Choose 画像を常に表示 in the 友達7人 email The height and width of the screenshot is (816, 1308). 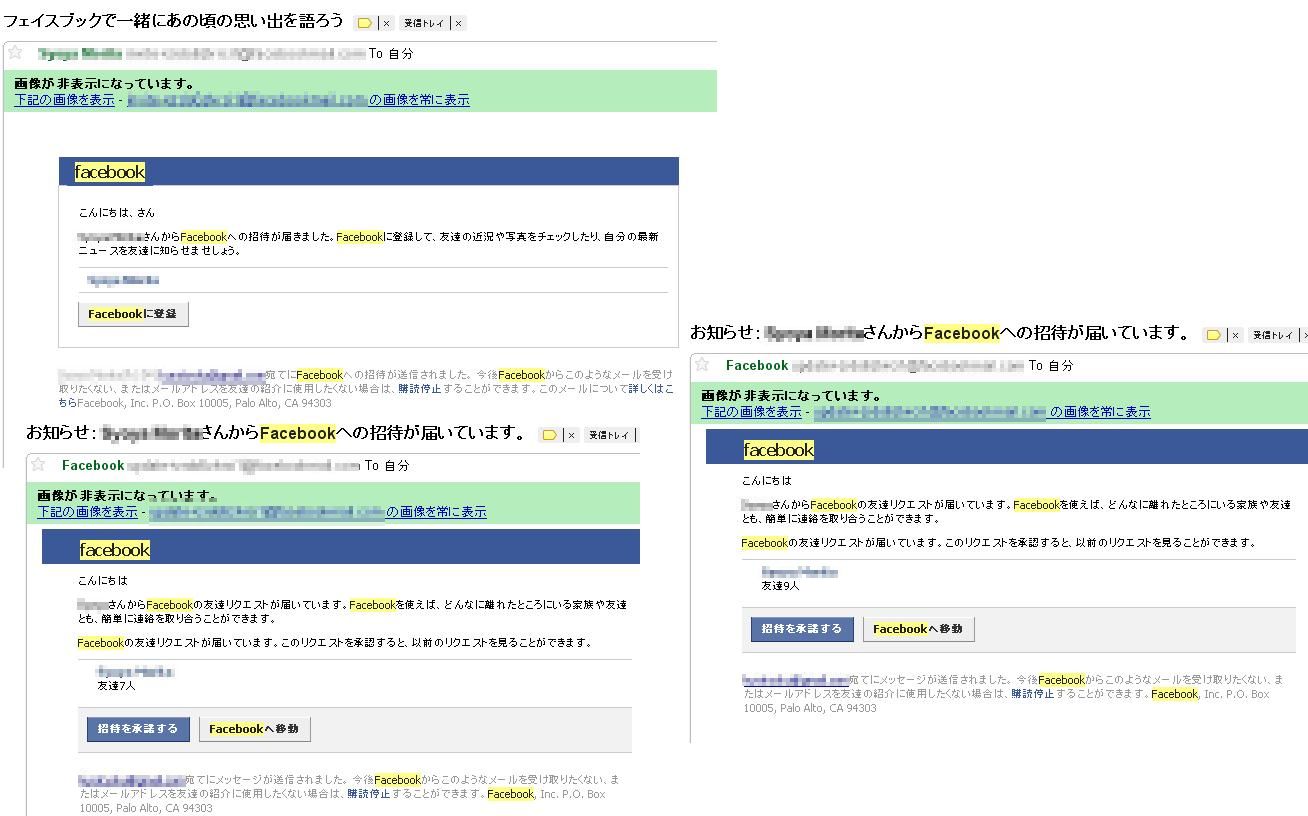(436, 512)
